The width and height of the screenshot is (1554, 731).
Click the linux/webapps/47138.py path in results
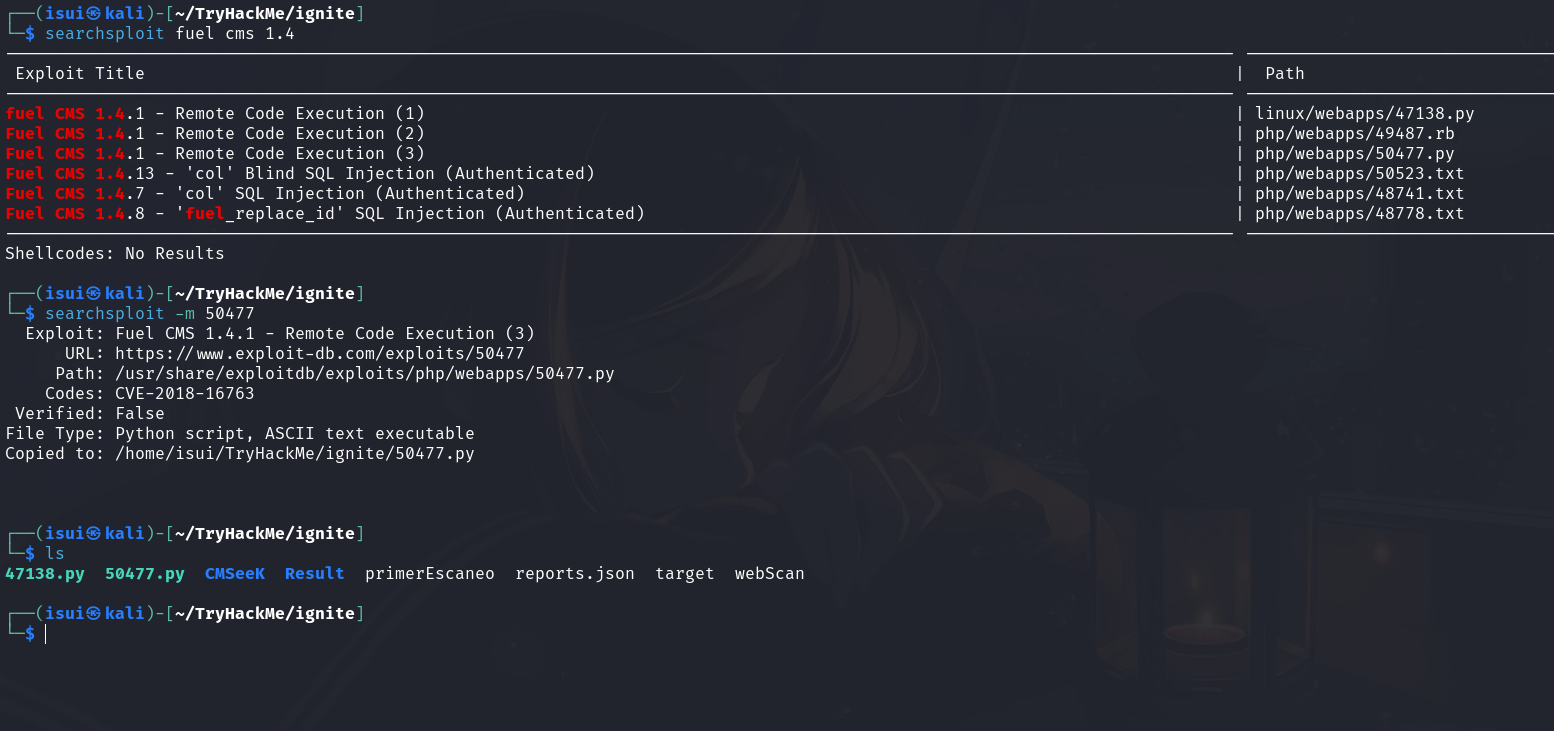1365,113
